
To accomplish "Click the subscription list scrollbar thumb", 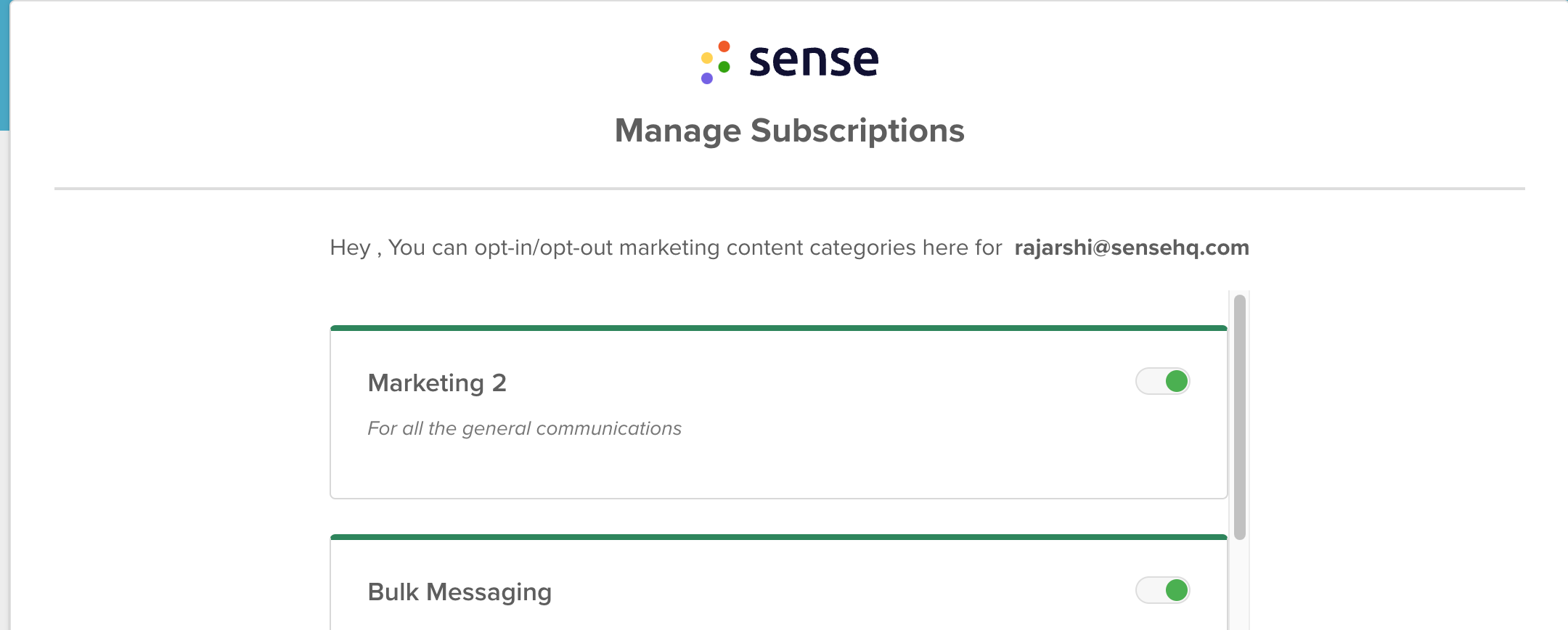I will click(x=1240, y=417).
